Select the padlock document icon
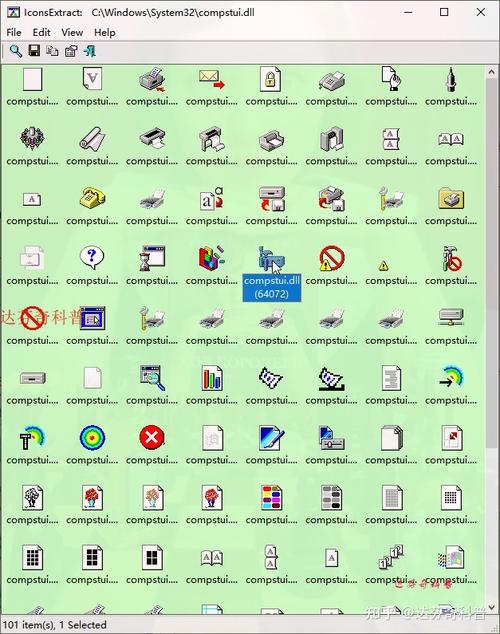The width and height of the screenshot is (500, 634). point(270,79)
